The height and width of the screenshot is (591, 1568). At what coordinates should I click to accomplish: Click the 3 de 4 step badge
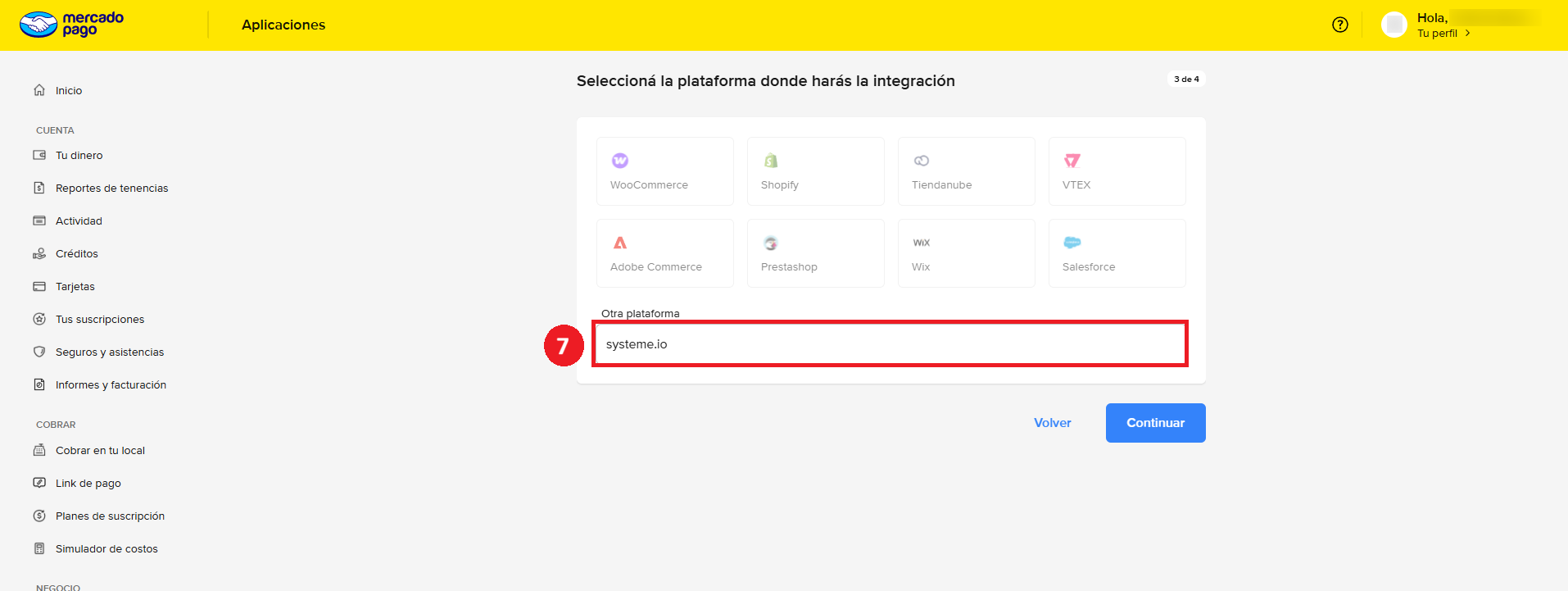(1186, 80)
